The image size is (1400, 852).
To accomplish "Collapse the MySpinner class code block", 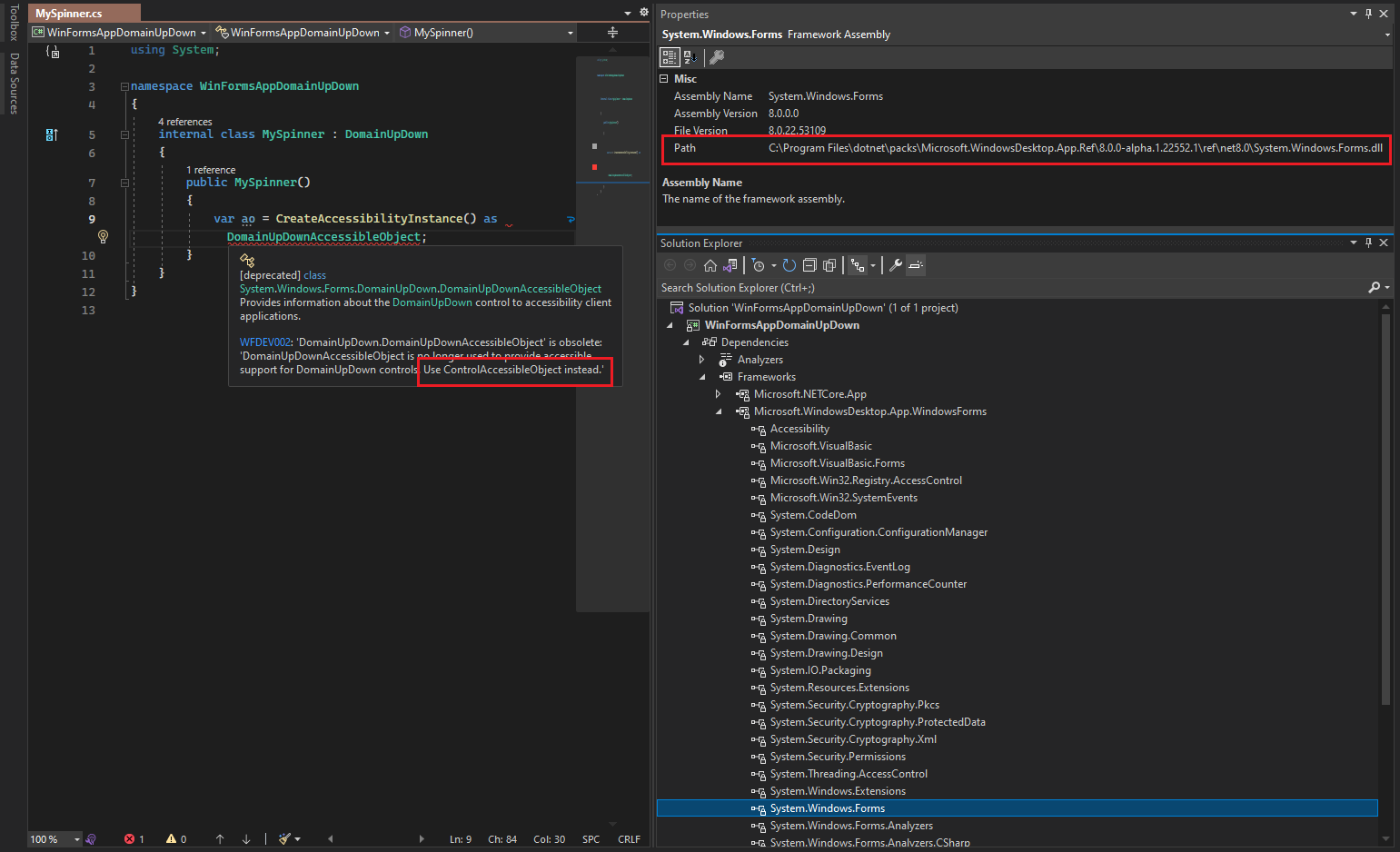I will (124, 134).
